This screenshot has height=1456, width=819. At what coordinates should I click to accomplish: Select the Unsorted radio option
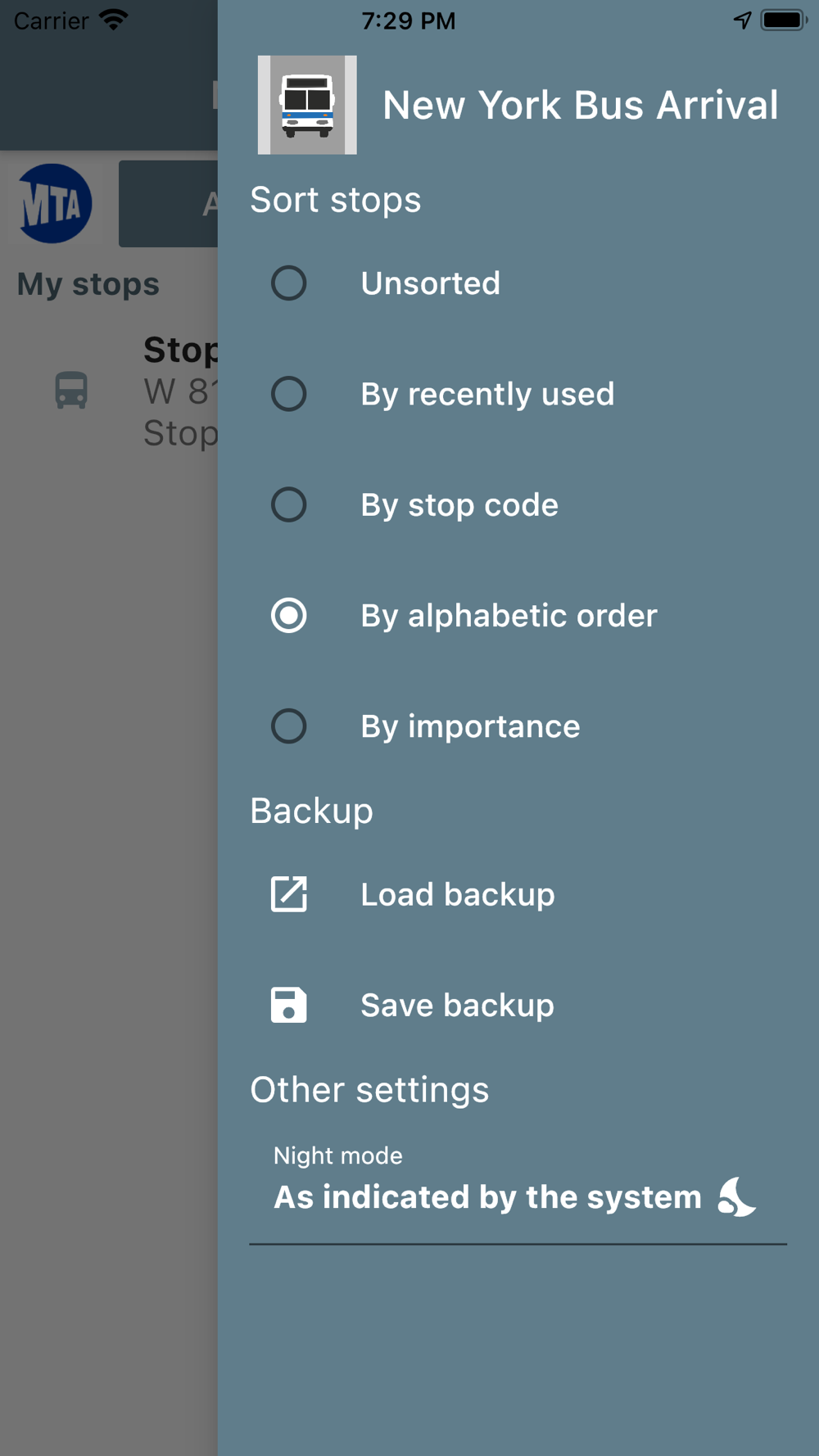pyautogui.click(x=288, y=283)
